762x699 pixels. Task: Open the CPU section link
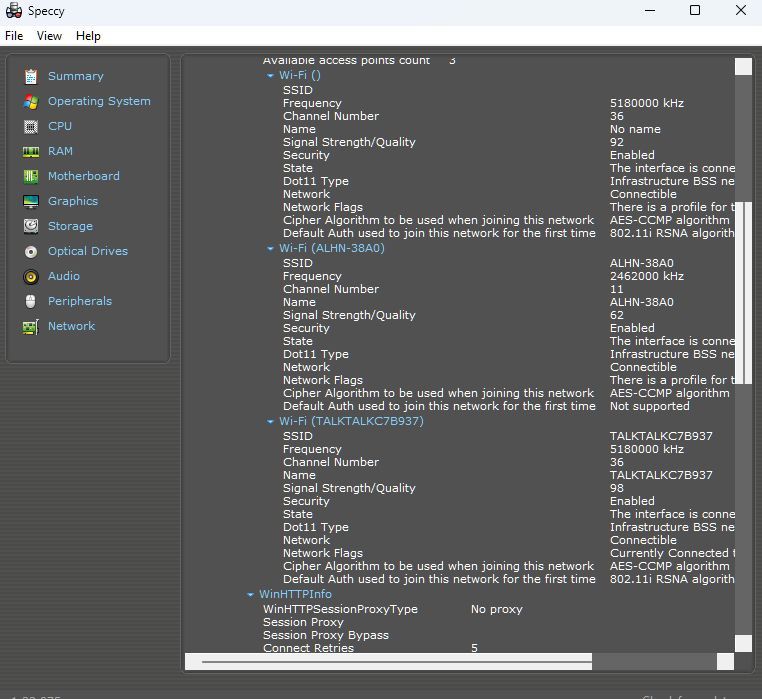click(60, 126)
